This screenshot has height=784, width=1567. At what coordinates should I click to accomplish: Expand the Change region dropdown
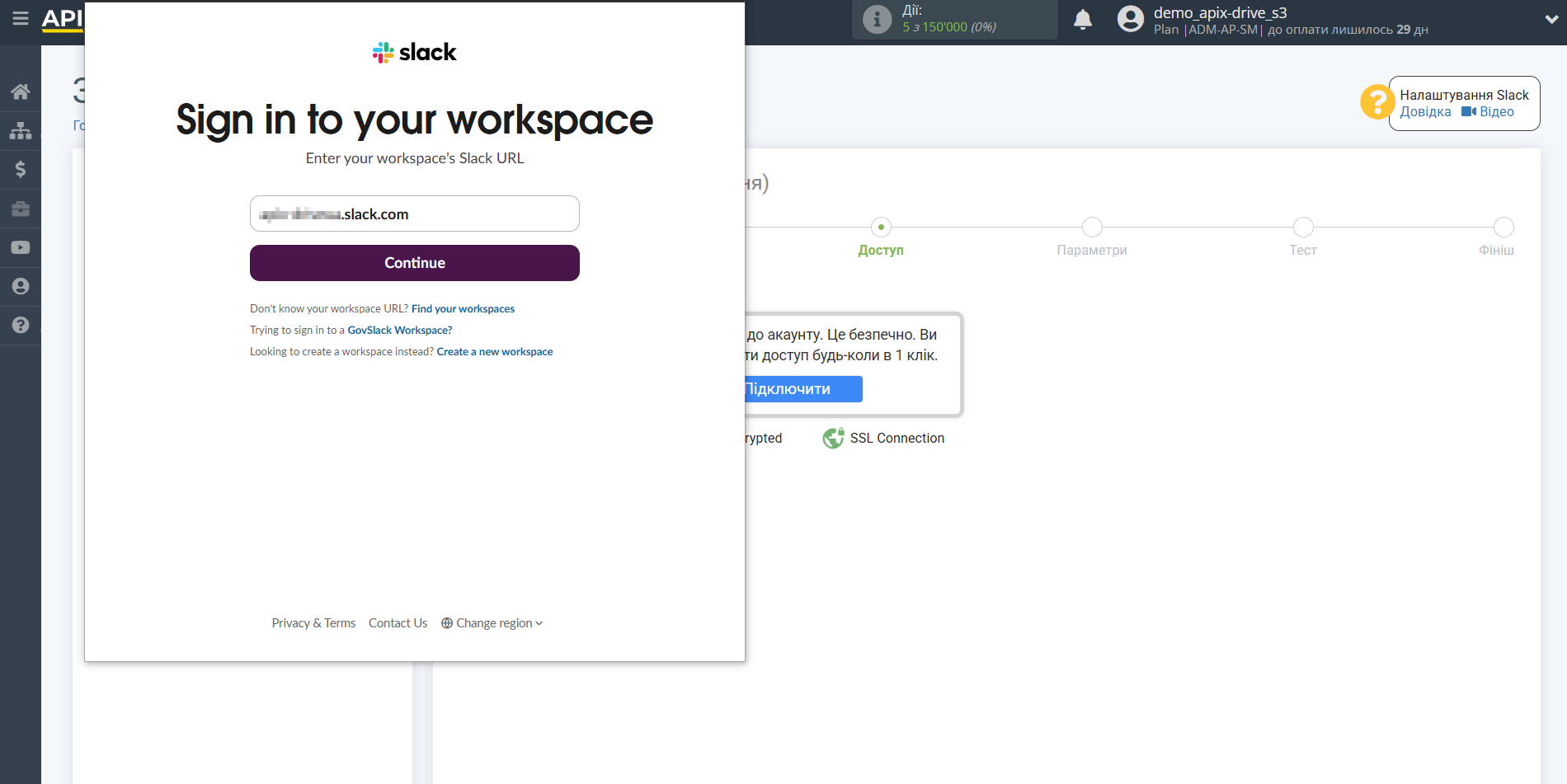click(492, 623)
